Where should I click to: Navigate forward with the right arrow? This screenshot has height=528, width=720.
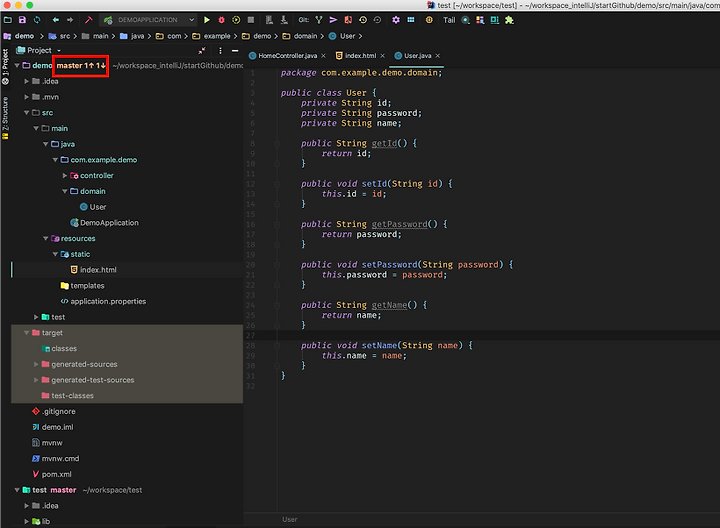70,20
